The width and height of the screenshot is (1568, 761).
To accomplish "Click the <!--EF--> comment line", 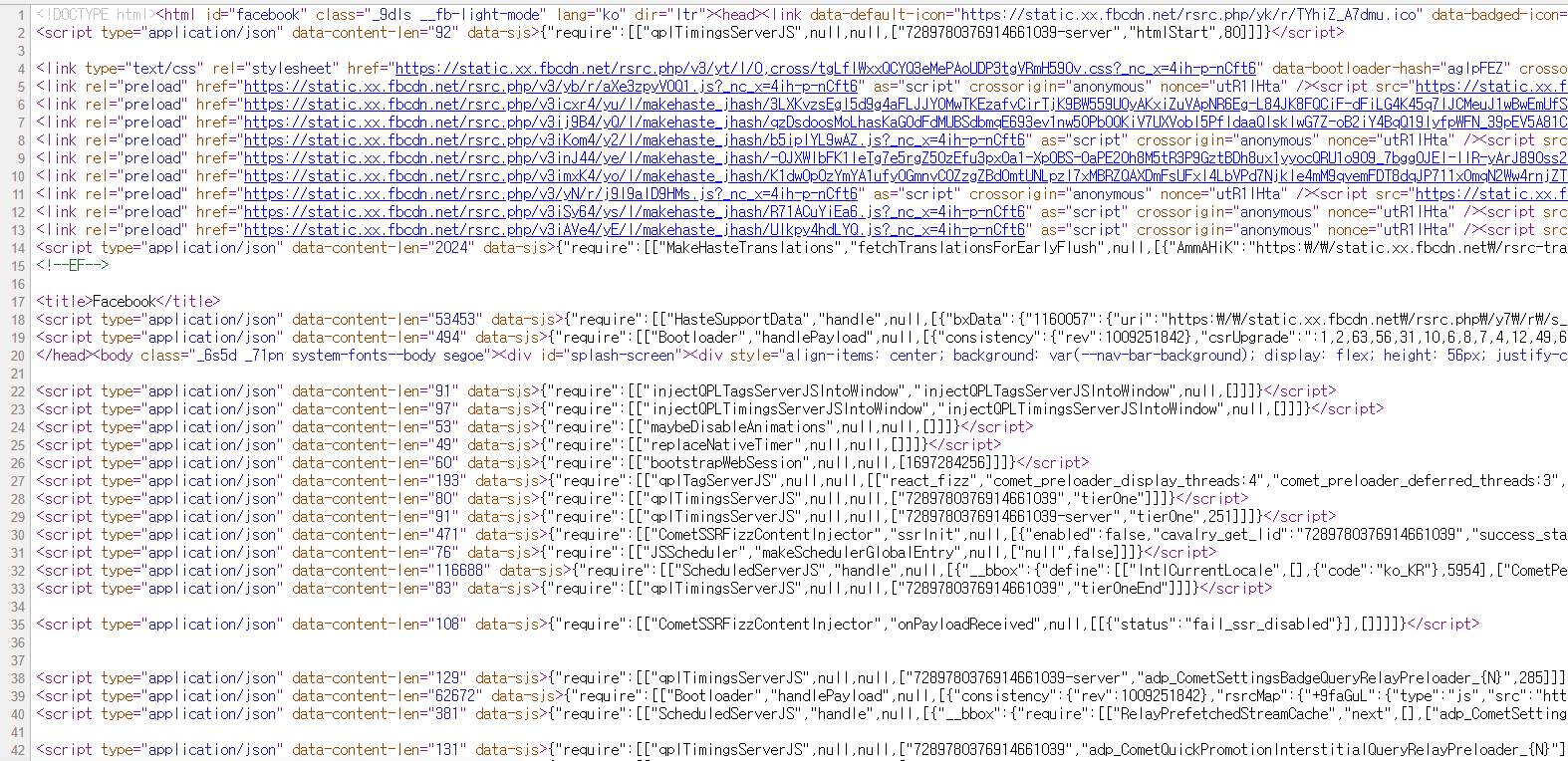I will point(73,265).
